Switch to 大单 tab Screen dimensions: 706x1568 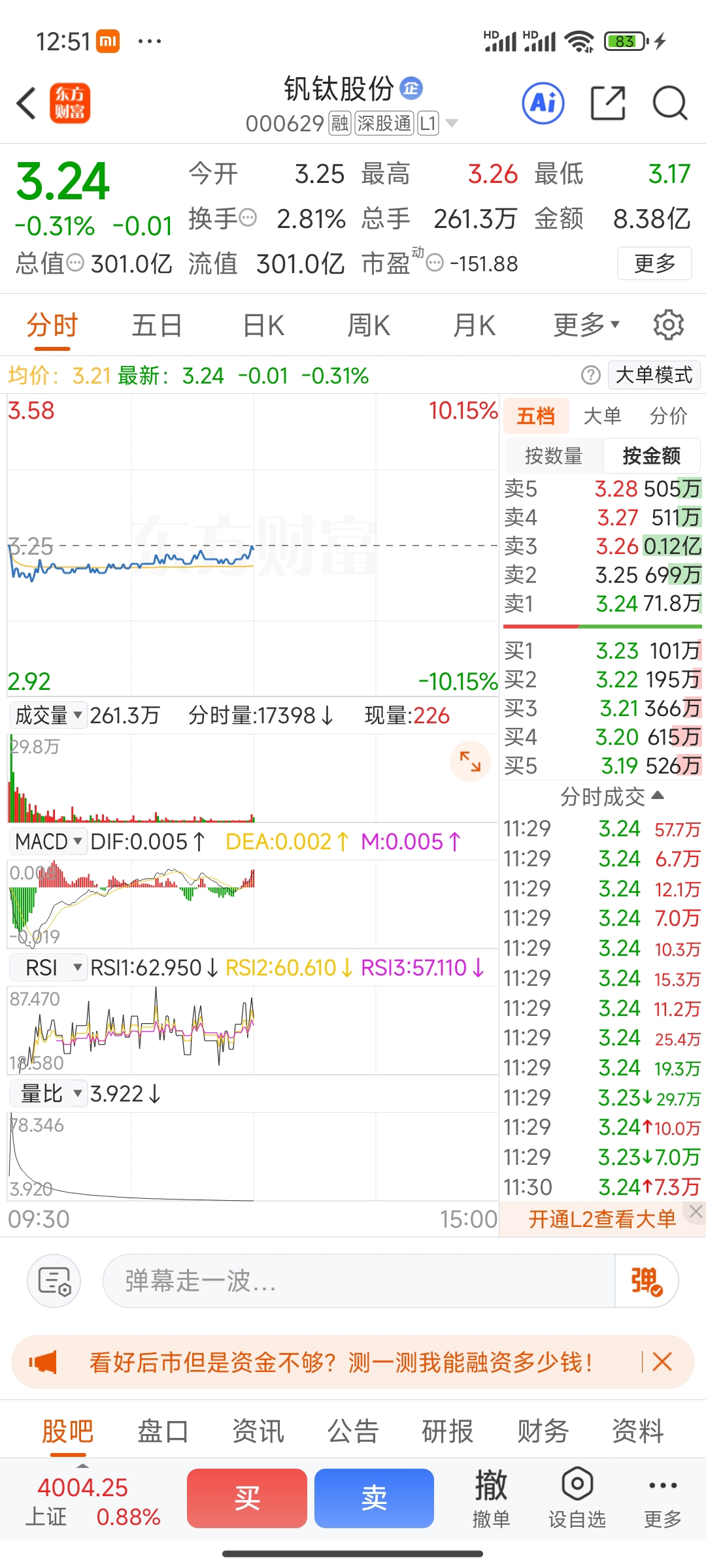(602, 416)
